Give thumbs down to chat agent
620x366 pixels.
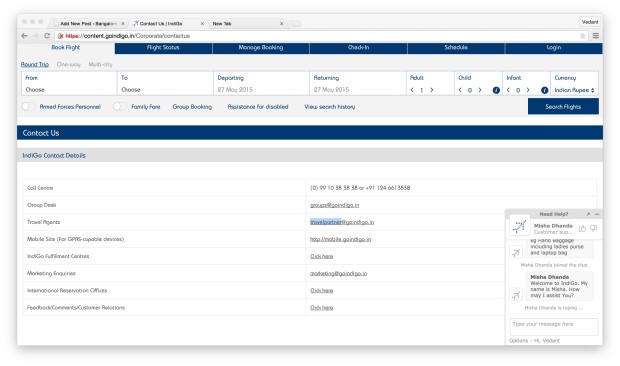[594, 228]
